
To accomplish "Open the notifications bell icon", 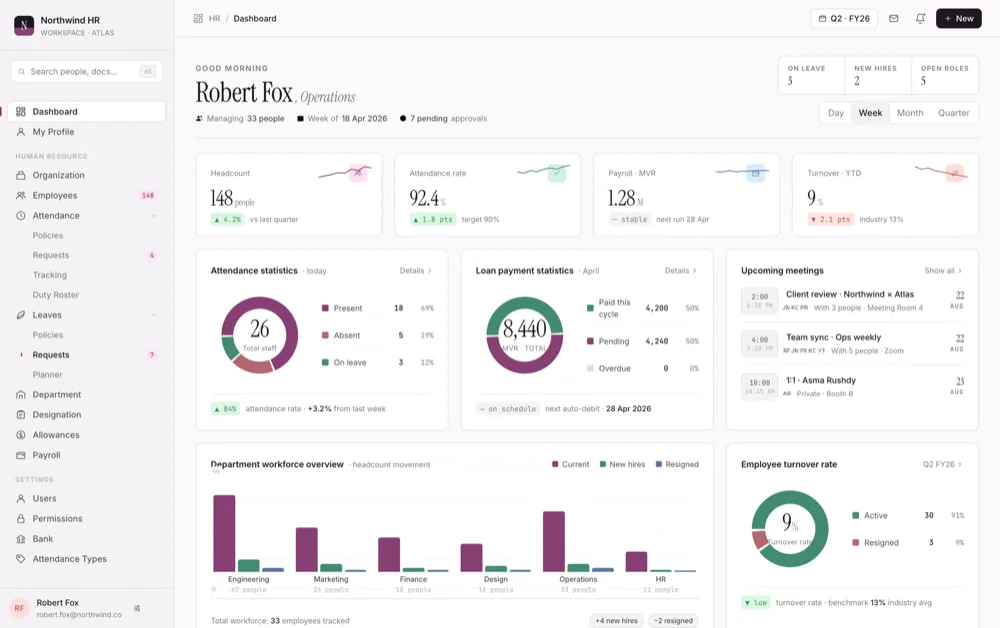I will coord(920,18).
